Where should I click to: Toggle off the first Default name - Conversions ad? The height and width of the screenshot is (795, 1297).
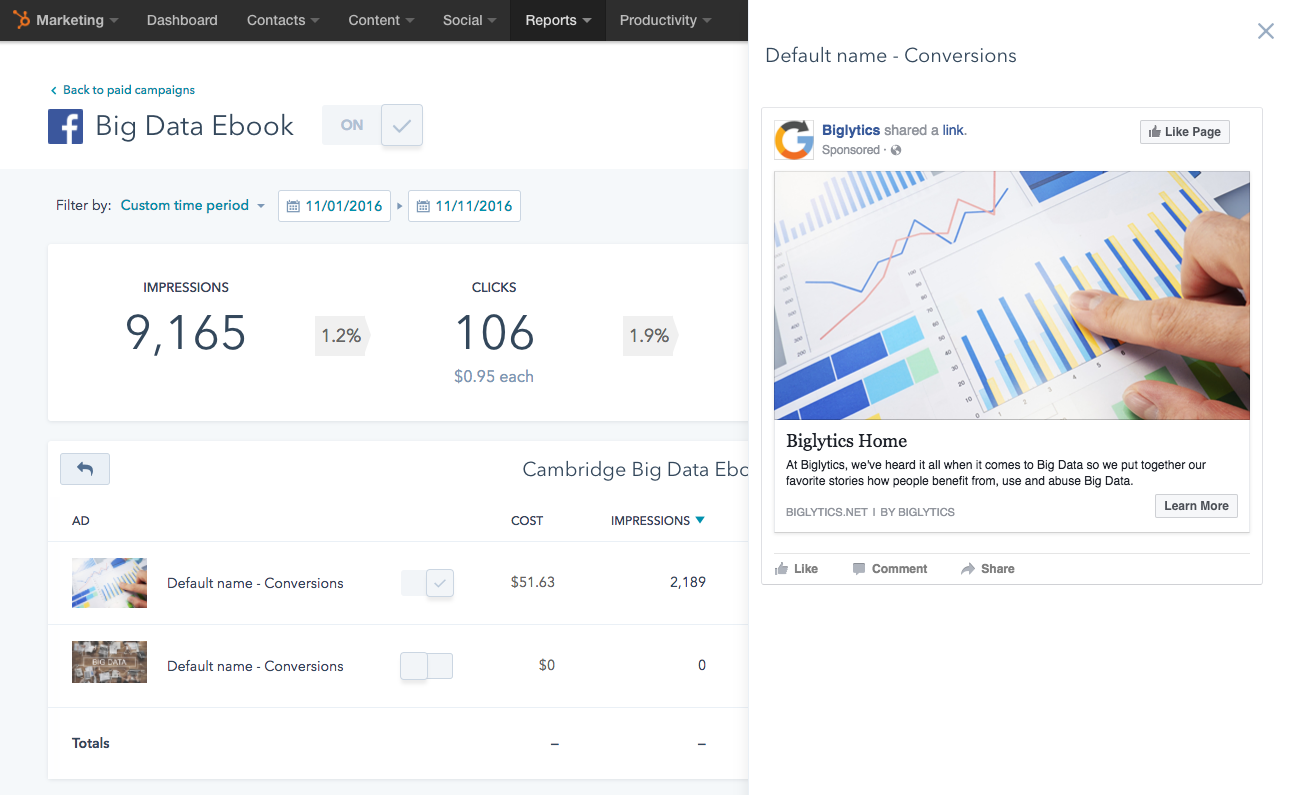428,583
